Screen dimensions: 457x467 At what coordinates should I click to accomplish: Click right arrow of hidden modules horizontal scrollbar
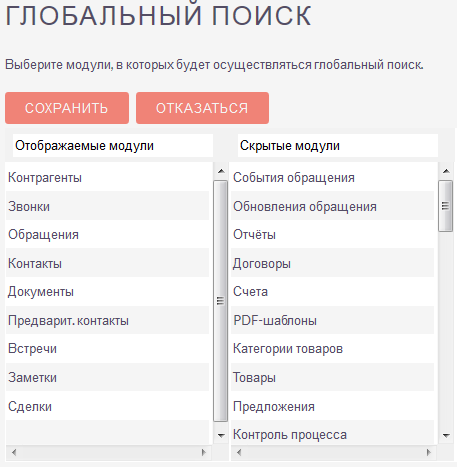click(429, 452)
